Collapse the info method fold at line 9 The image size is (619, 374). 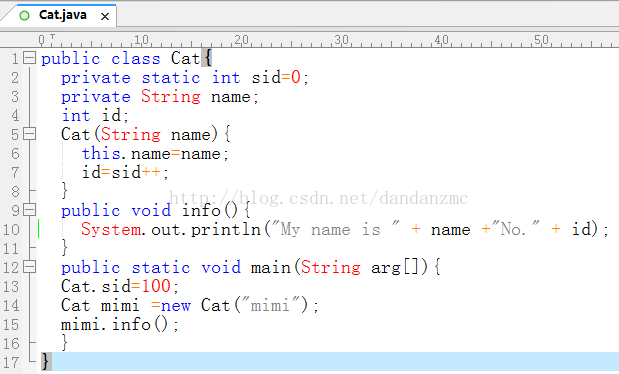tap(29, 209)
